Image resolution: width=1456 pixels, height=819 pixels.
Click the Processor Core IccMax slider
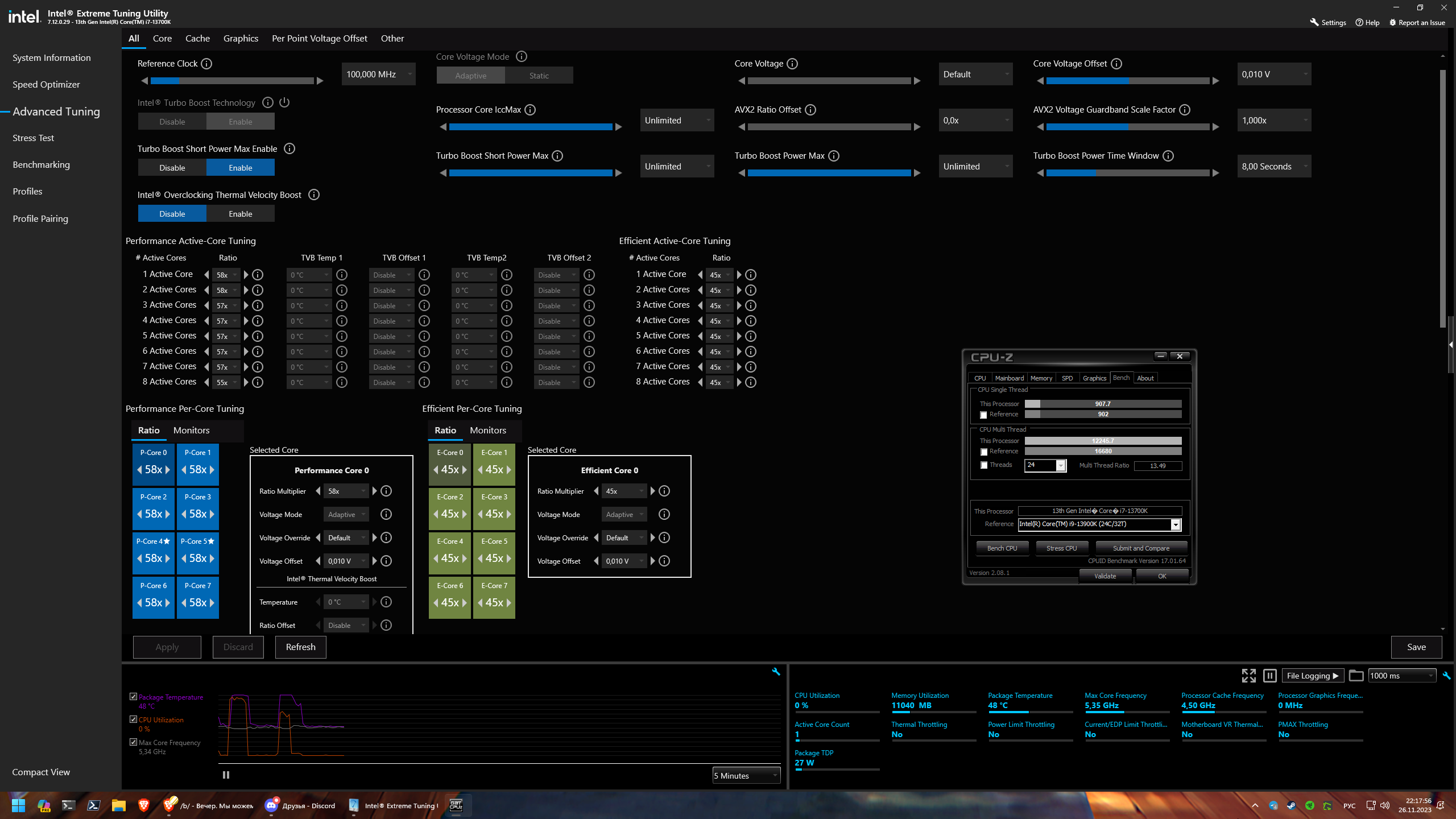[531, 127]
